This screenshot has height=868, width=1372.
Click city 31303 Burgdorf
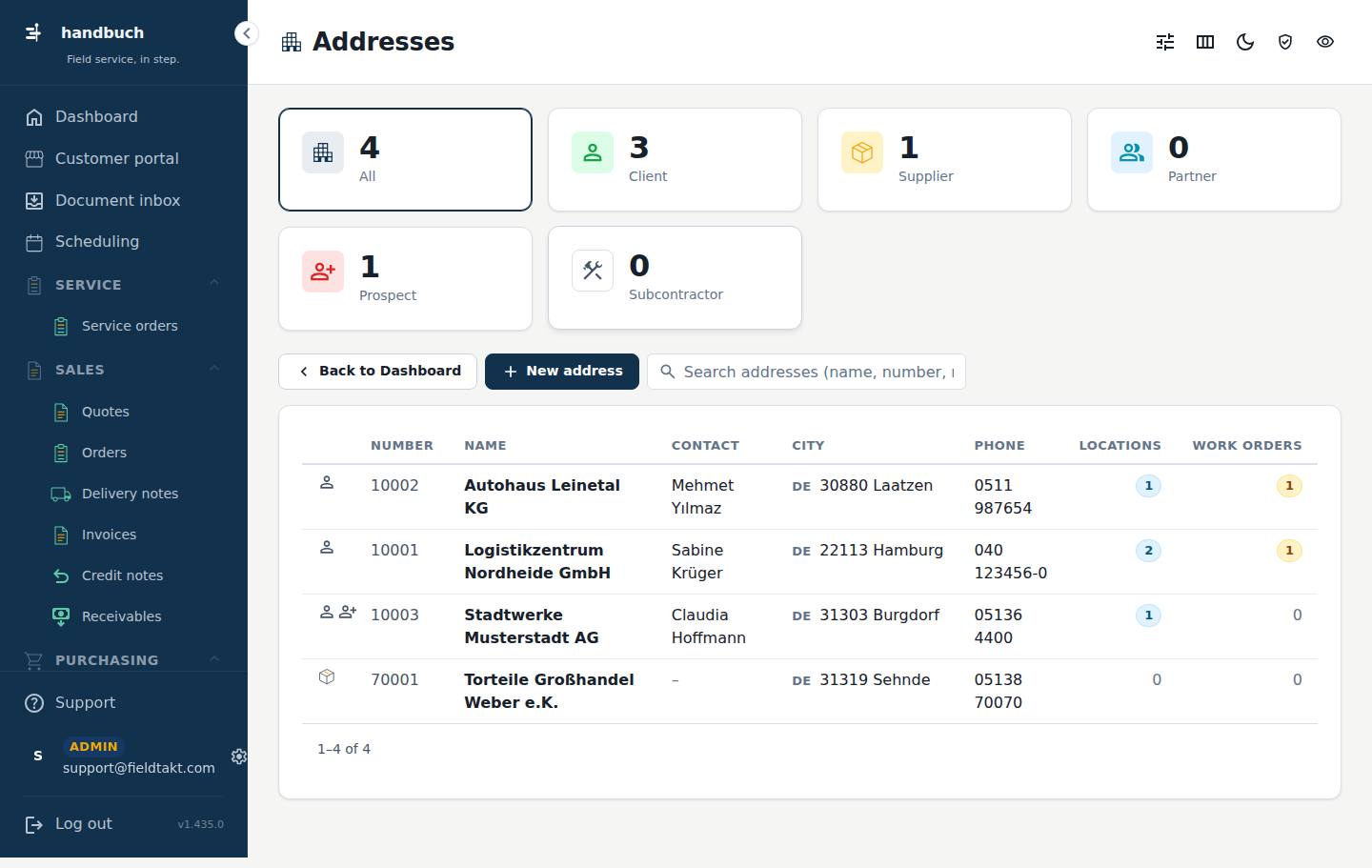[879, 615]
